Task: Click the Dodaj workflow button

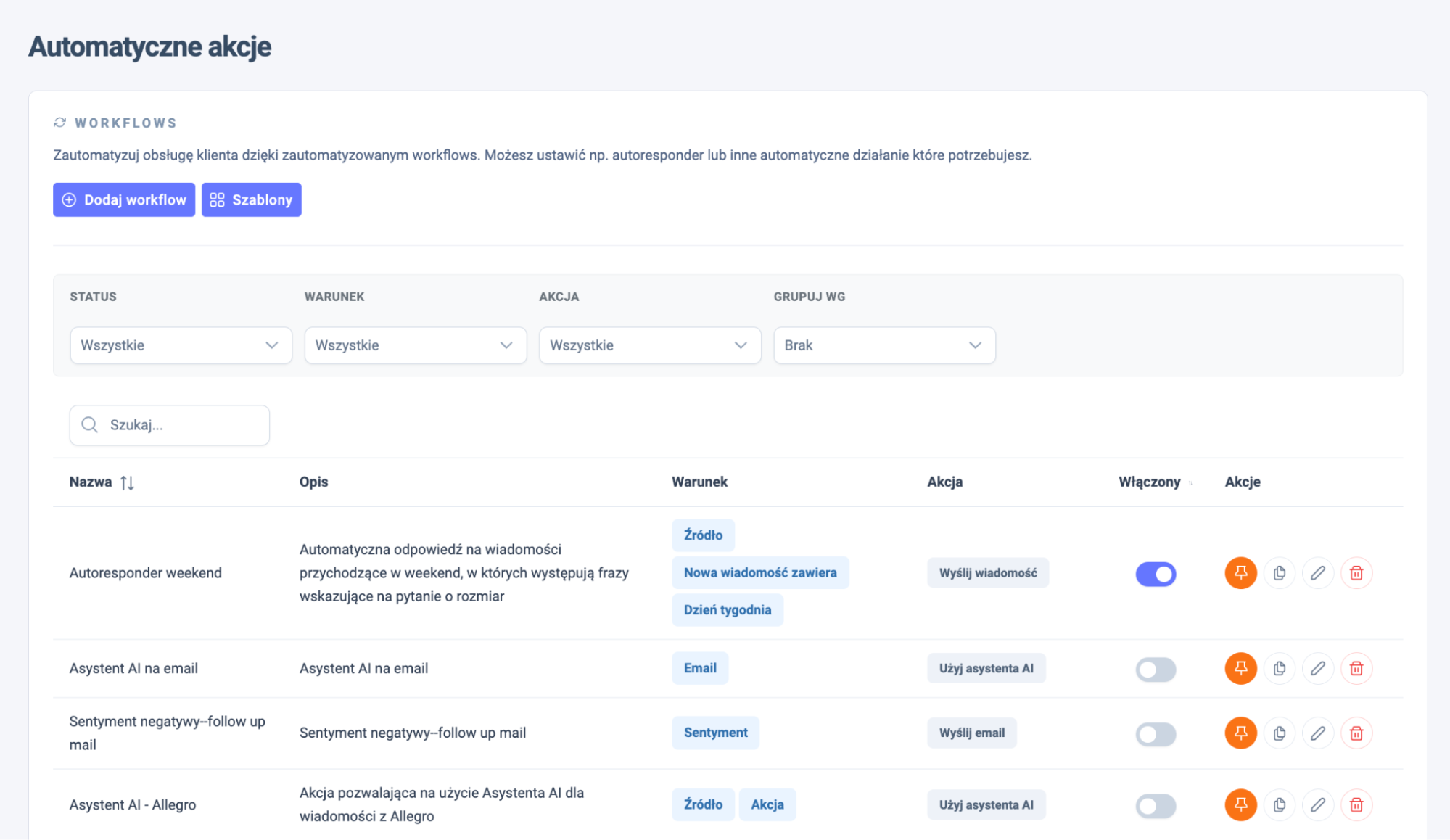Action: pyautogui.click(x=124, y=199)
